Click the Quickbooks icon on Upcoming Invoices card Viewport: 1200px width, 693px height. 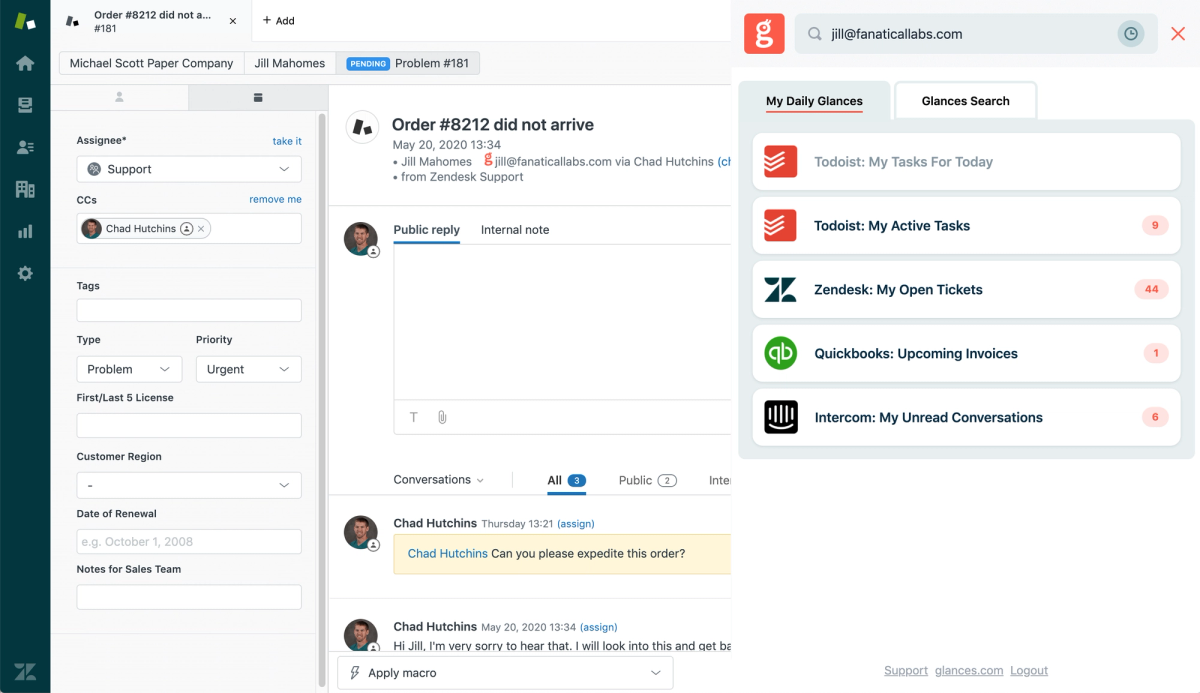pyautogui.click(x=780, y=353)
